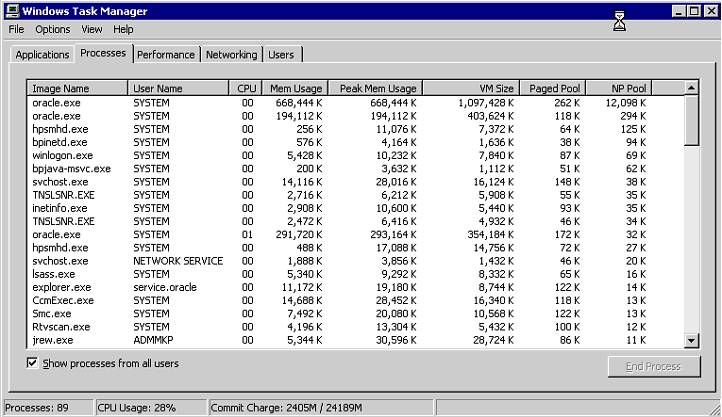Screen dimensions: 722x417
Task: Click the service.oracle user name cell
Action: (165, 287)
